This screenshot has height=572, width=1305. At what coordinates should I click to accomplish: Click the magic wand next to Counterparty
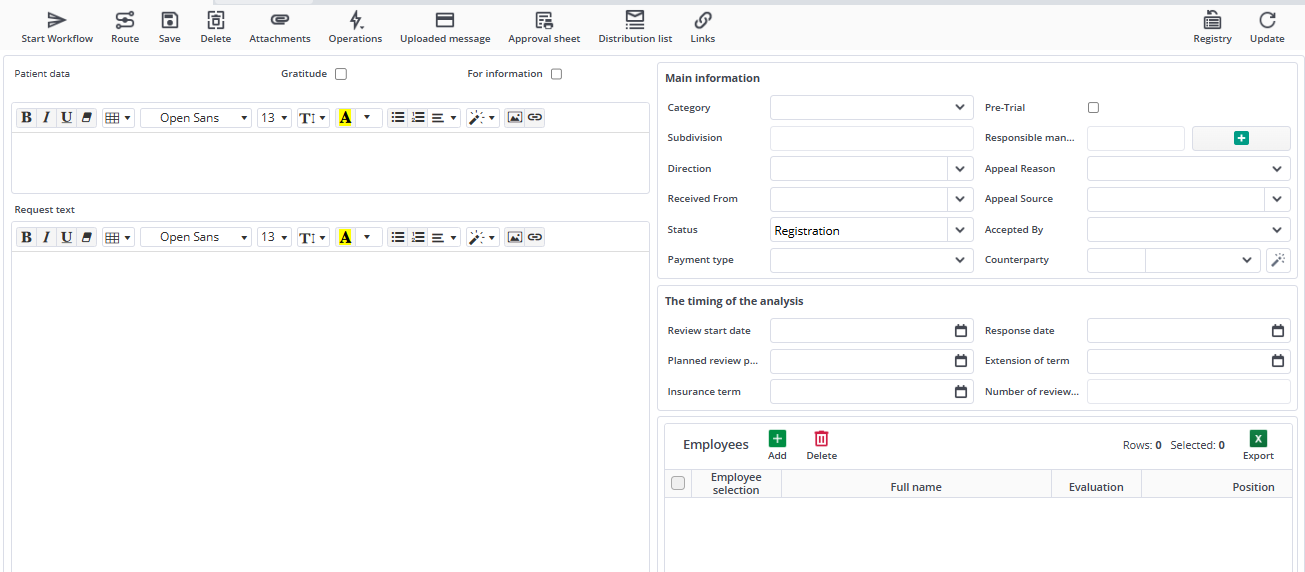[1278, 260]
